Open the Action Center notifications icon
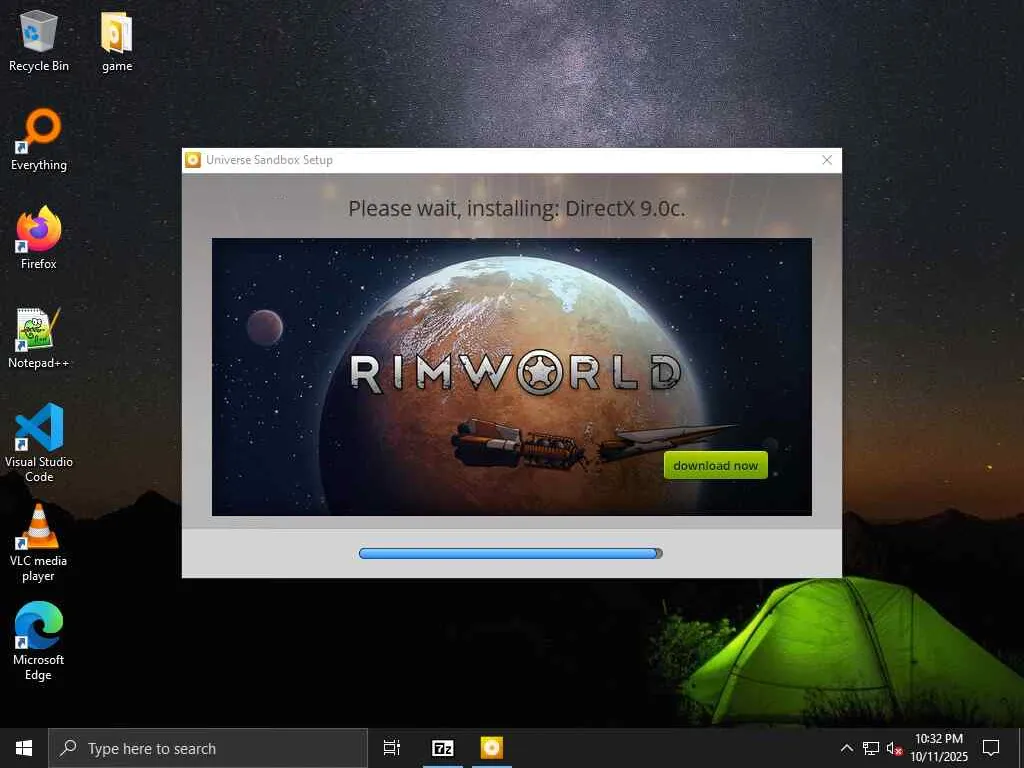Screen dimensions: 1024x768 (x=991, y=748)
